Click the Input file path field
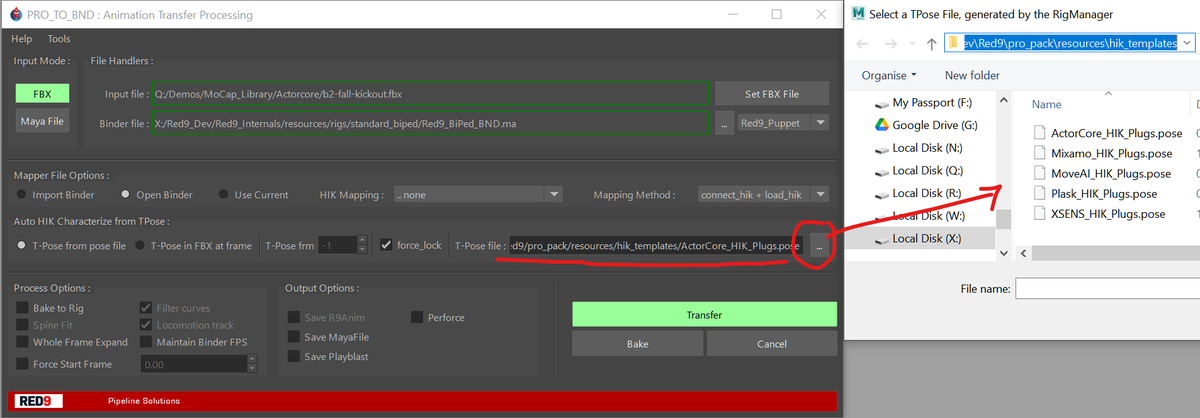Image resolution: width=1200 pixels, height=418 pixels. point(430,94)
